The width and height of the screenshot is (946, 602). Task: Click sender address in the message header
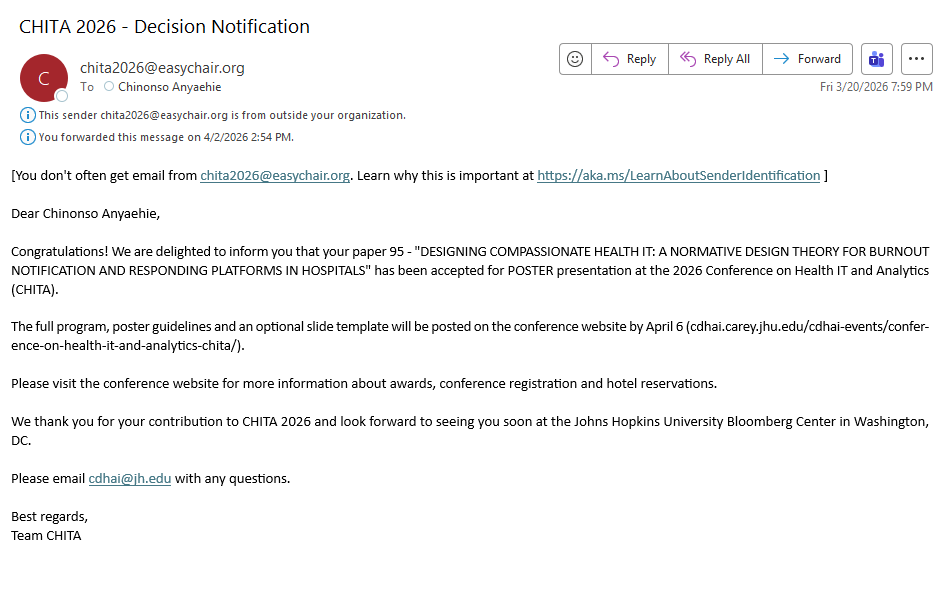point(162,68)
